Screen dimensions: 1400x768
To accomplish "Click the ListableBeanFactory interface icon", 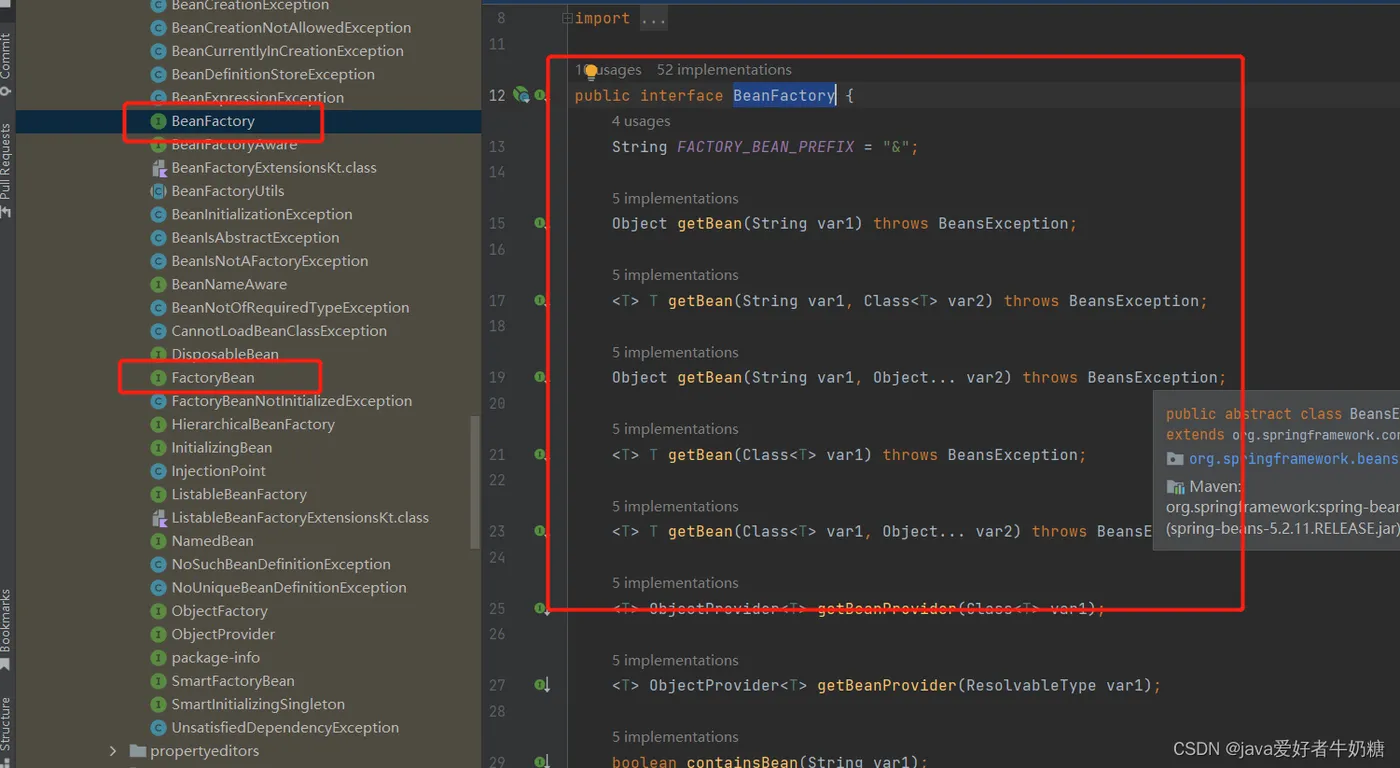I will pos(158,494).
